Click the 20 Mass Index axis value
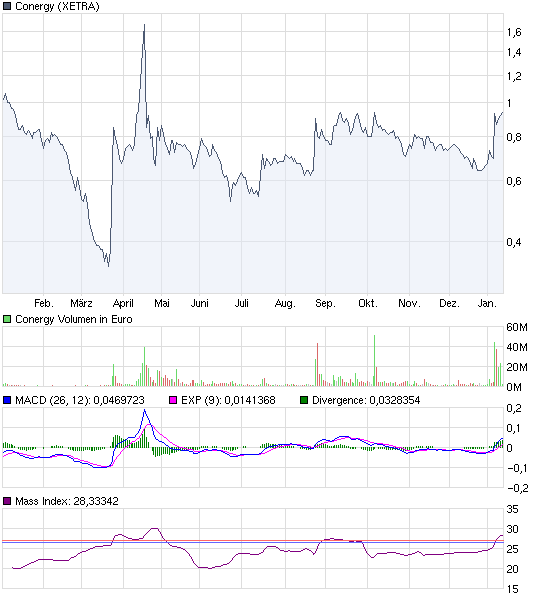 [513, 570]
